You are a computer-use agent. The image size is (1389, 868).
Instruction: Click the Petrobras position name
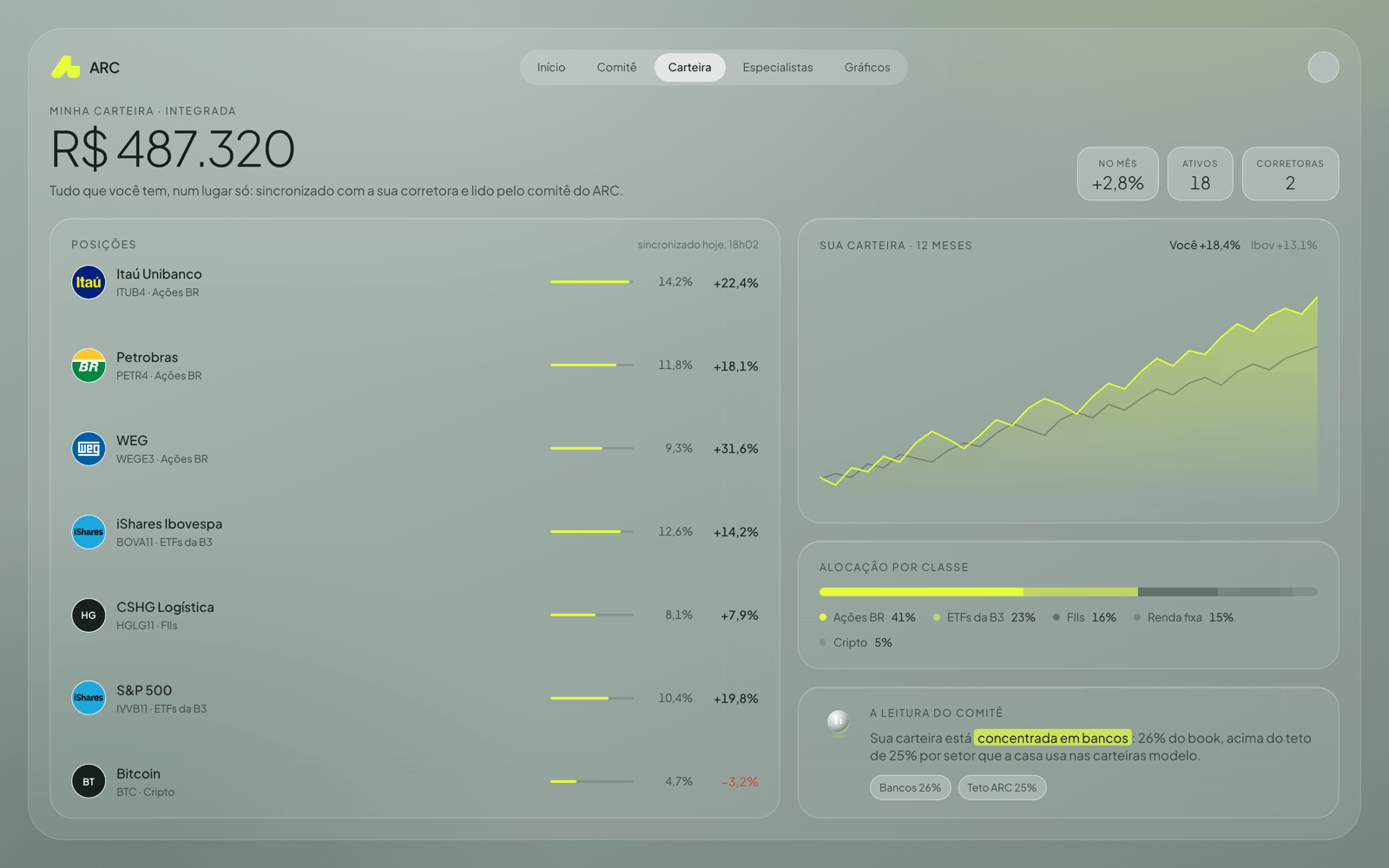pos(148,358)
